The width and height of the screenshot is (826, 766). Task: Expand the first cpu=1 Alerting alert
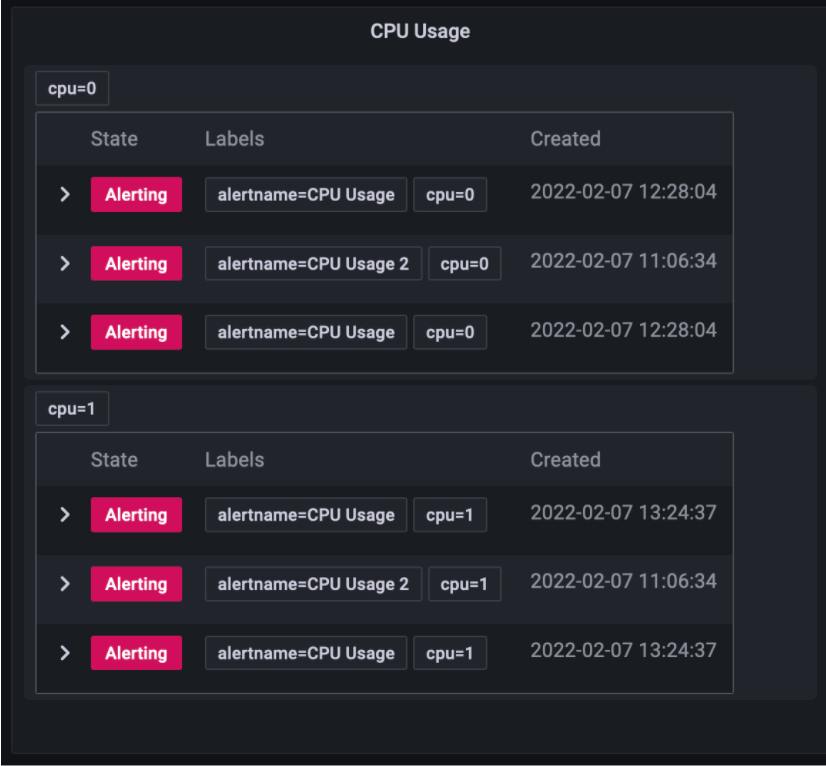tap(65, 514)
